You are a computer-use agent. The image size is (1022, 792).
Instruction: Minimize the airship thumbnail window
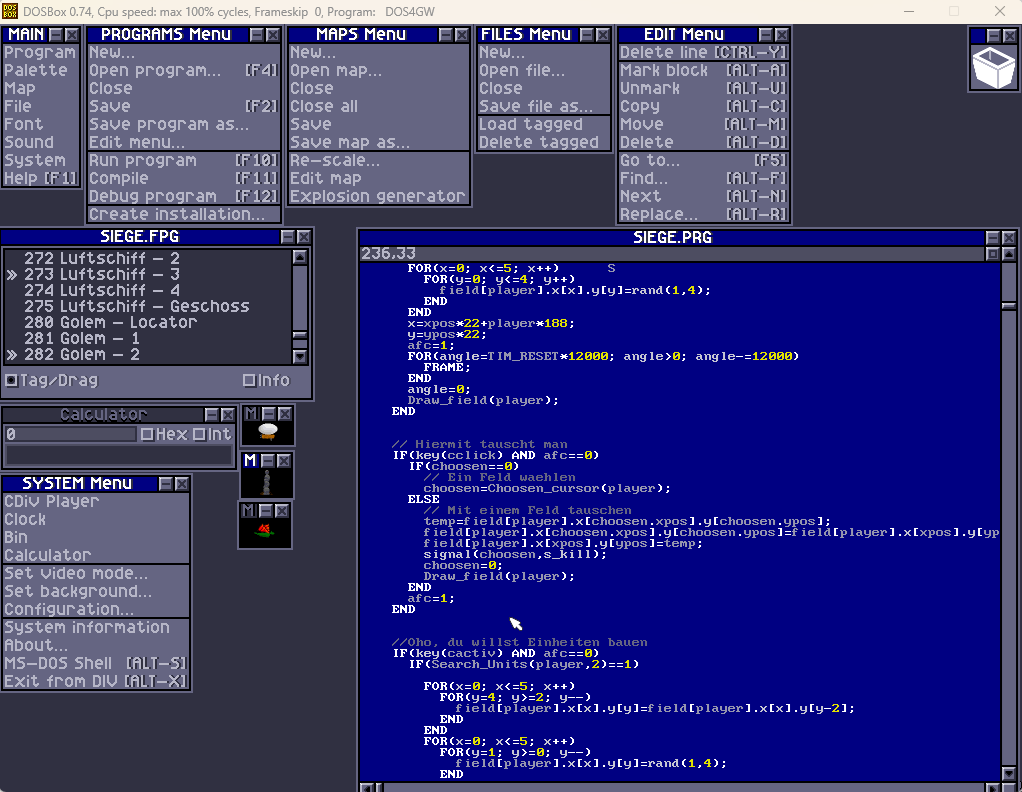[x=268, y=413]
